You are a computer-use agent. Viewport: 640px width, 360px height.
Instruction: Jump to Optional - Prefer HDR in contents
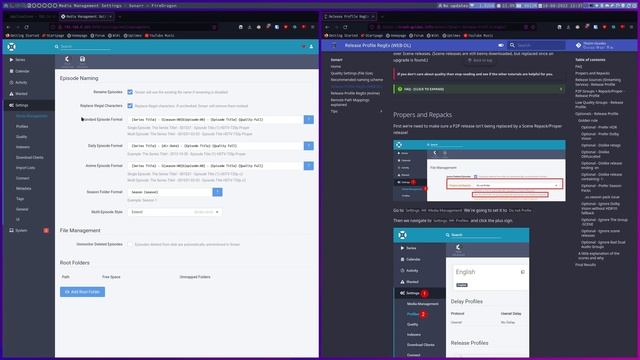click(599, 127)
